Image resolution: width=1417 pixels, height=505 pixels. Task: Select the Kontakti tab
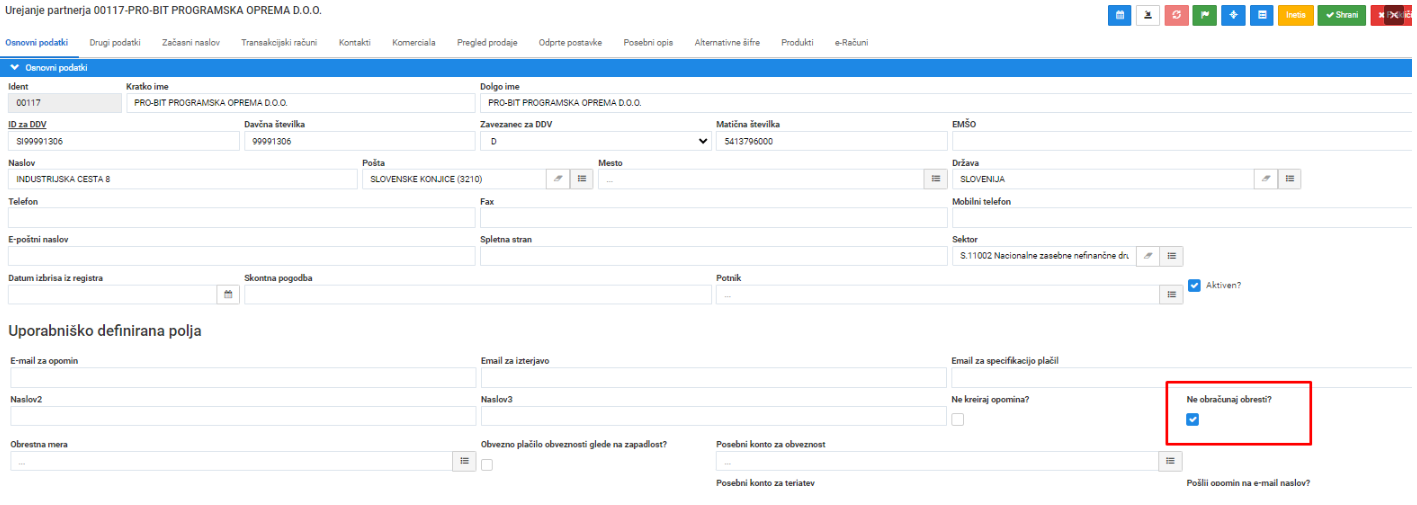(x=355, y=43)
